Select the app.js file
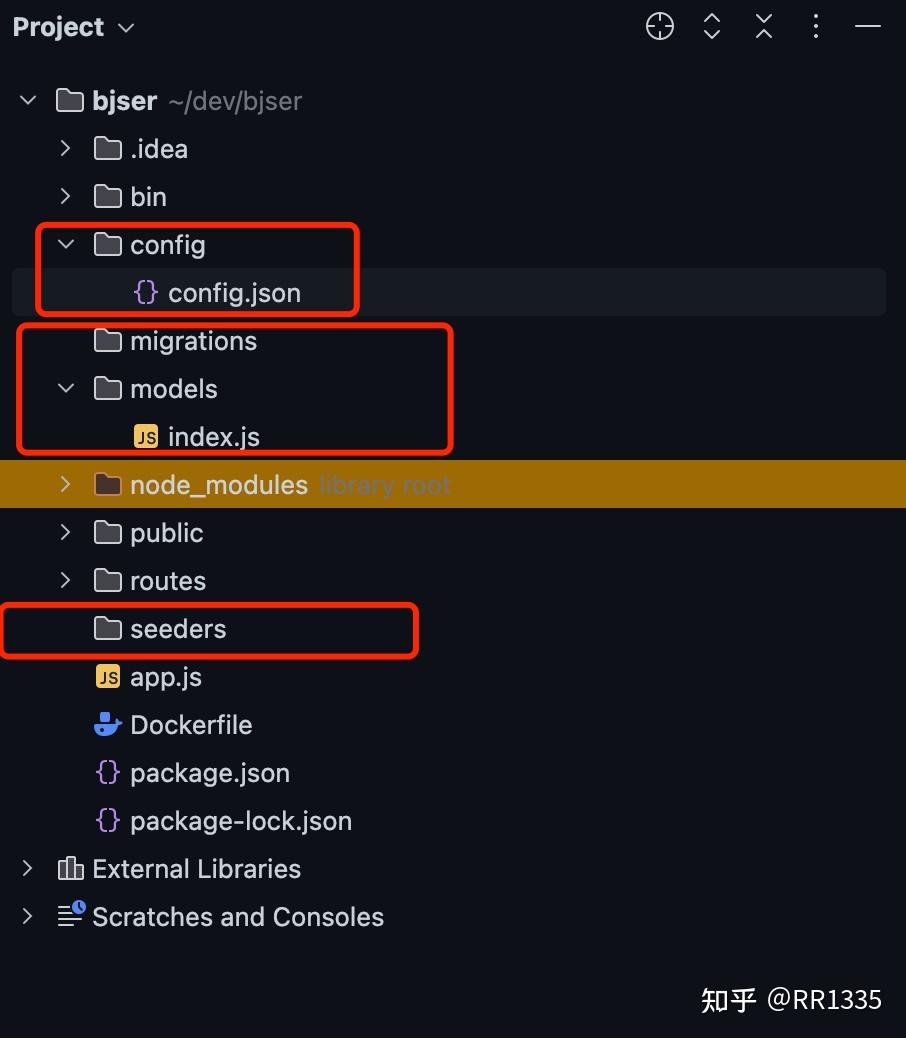The width and height of the screenshot is (906, 1038). pos(165,677)
